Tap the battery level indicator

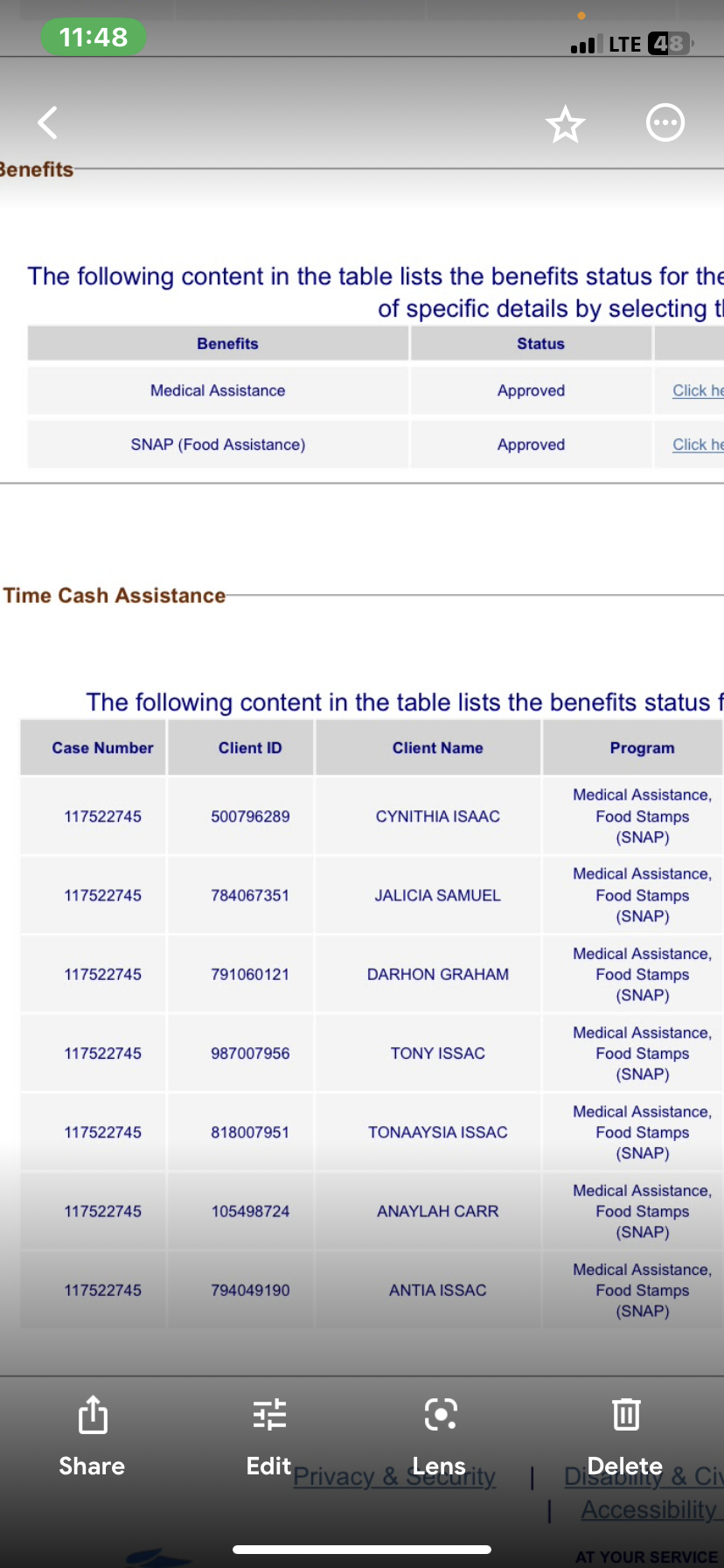[670, 43]
